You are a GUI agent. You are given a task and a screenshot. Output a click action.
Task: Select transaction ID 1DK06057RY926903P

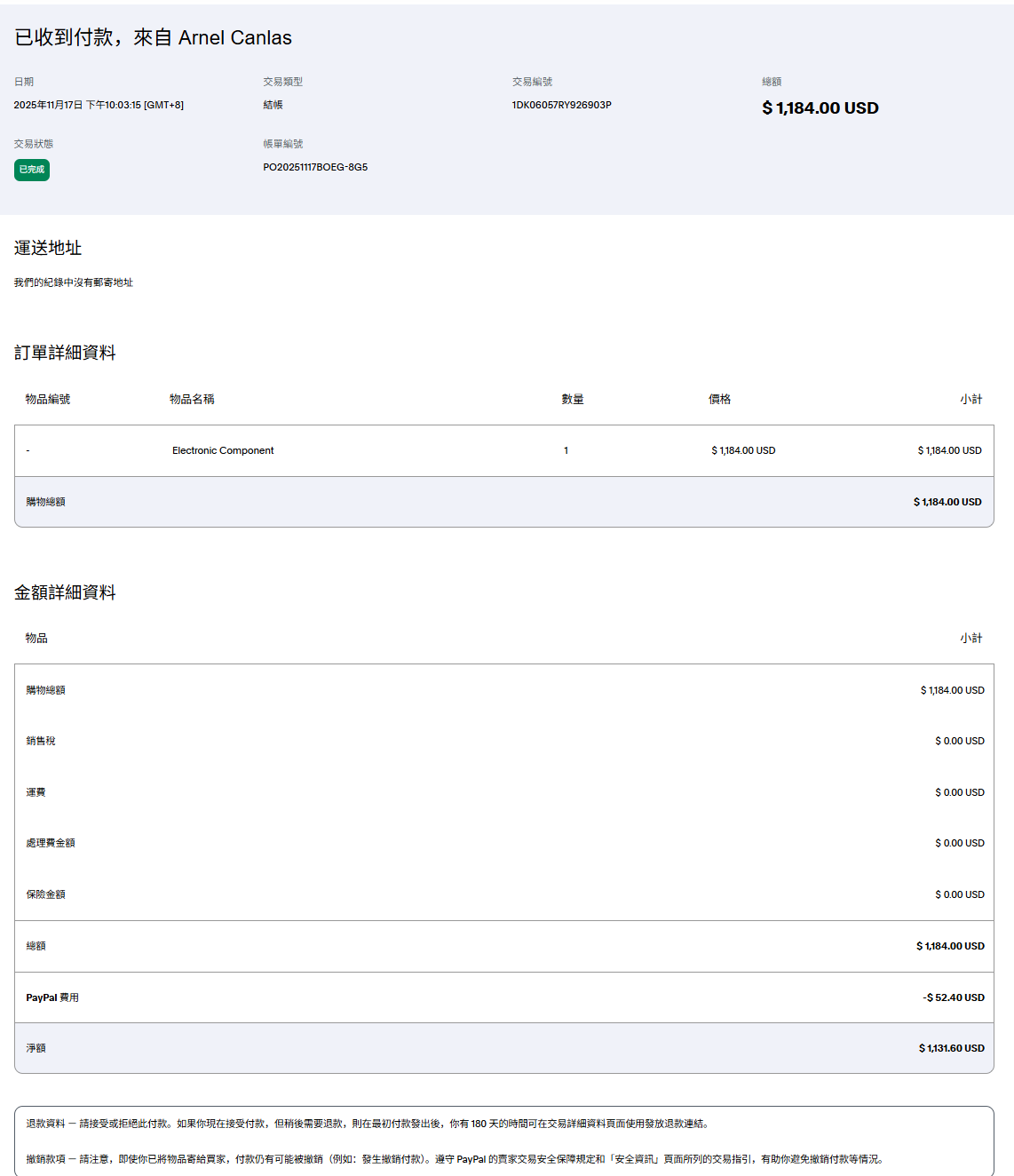(561, 105)
